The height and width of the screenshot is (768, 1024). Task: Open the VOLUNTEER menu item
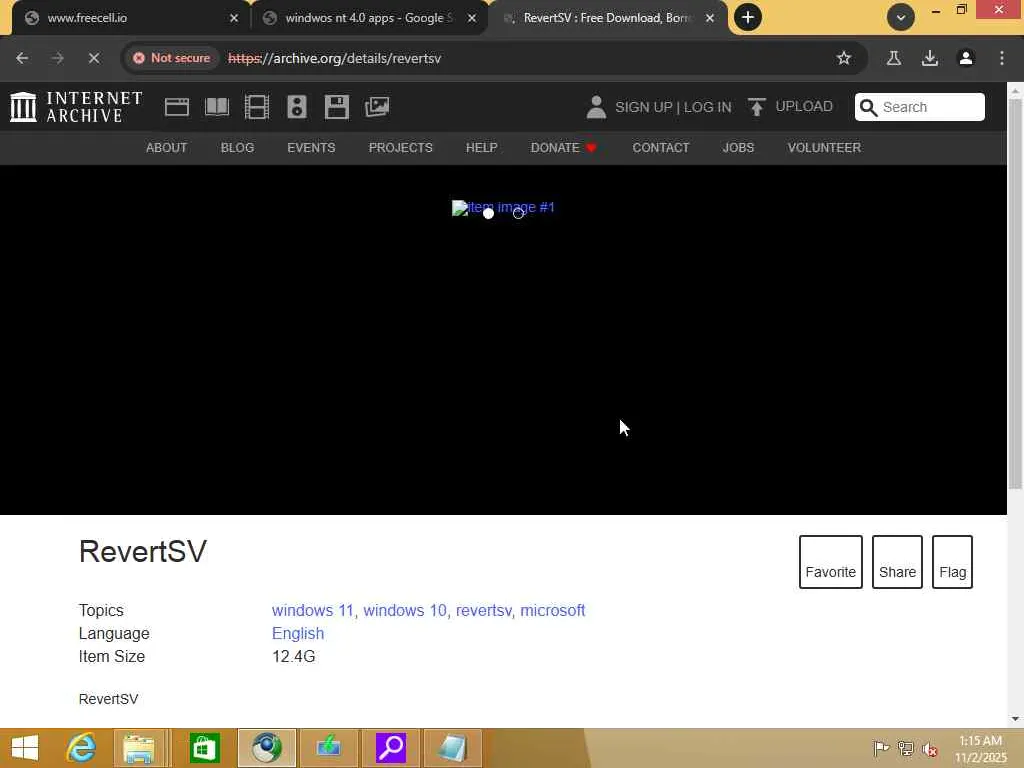coord(824,148)
